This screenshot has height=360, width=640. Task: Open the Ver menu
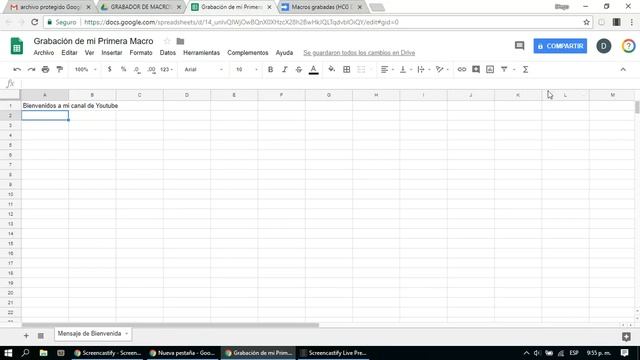[x=89, y=53]
